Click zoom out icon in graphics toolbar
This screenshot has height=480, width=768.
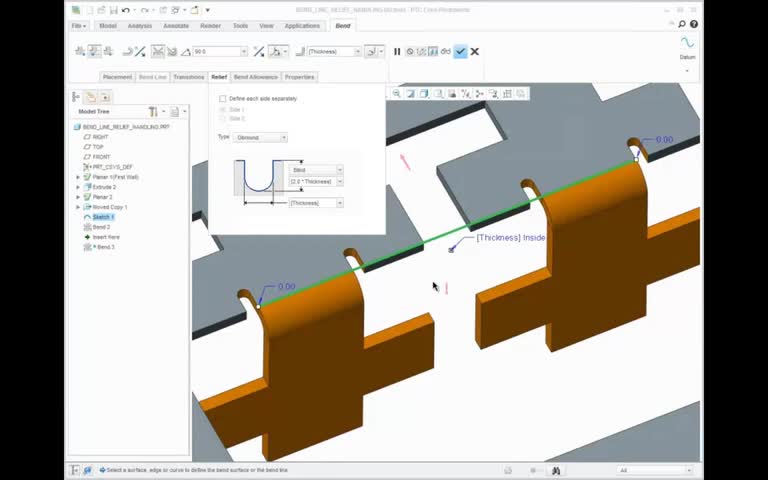pyautogui.click(x=396, y=94)
